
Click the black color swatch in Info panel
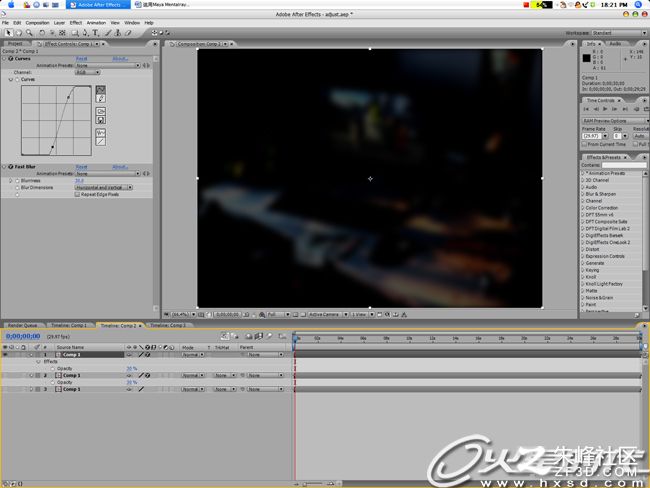click(587, 58)
